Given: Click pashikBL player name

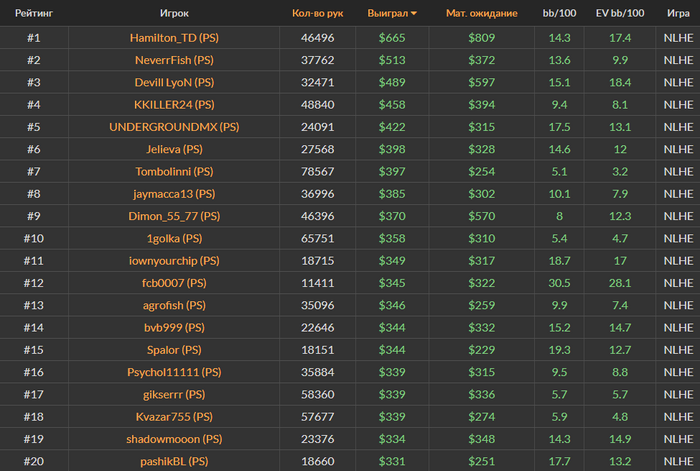Looking at the screenshot, I should click(163, 460).
